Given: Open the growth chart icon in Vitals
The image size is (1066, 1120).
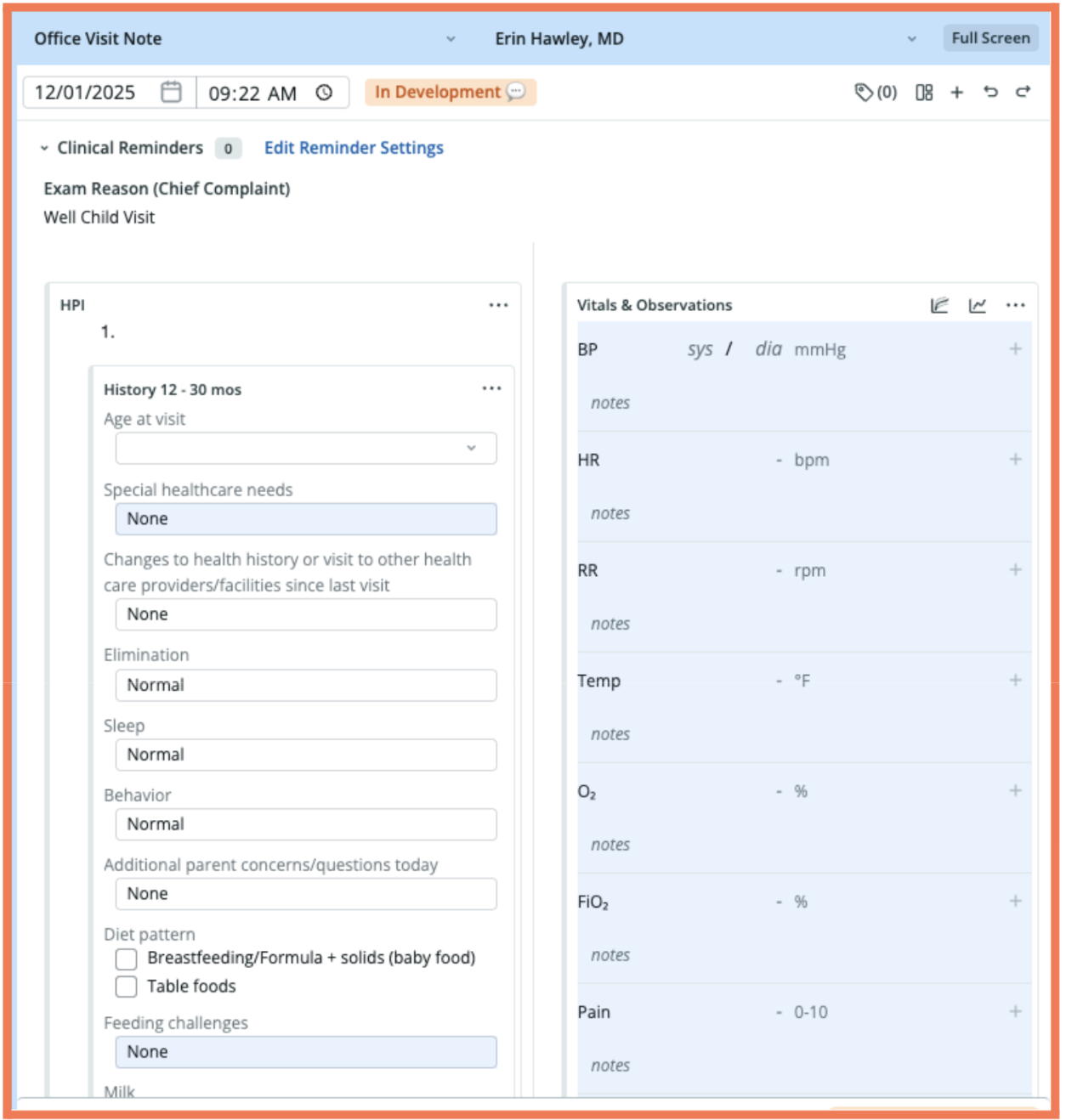Looking at the screenshot, I should coord(939,305).
